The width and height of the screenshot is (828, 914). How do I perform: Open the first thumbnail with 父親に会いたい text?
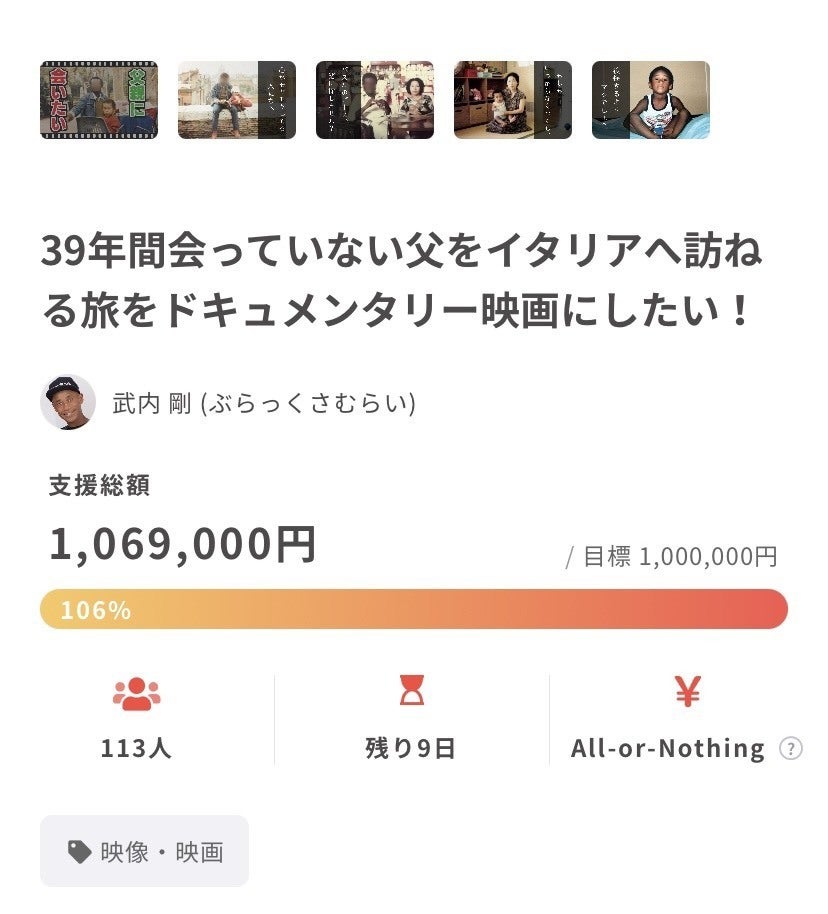pyautogui.click(x=99, y=100)
